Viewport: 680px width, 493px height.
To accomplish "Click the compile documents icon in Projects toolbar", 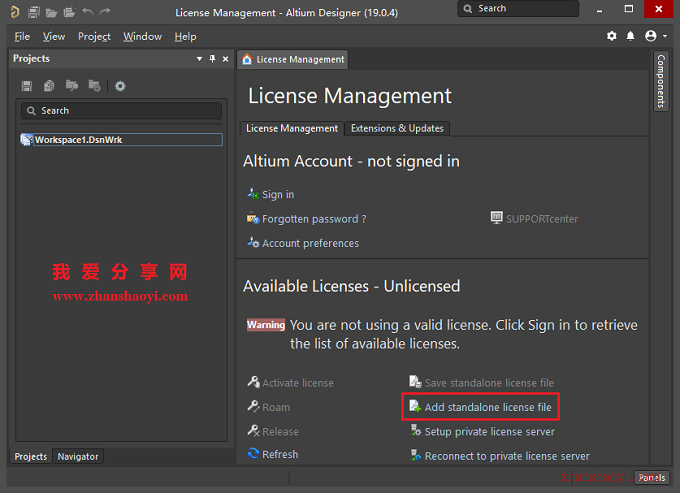I will tap(49, 86).
